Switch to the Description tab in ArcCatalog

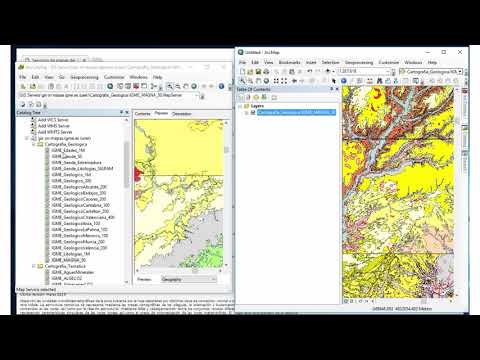tap(181, 114)
